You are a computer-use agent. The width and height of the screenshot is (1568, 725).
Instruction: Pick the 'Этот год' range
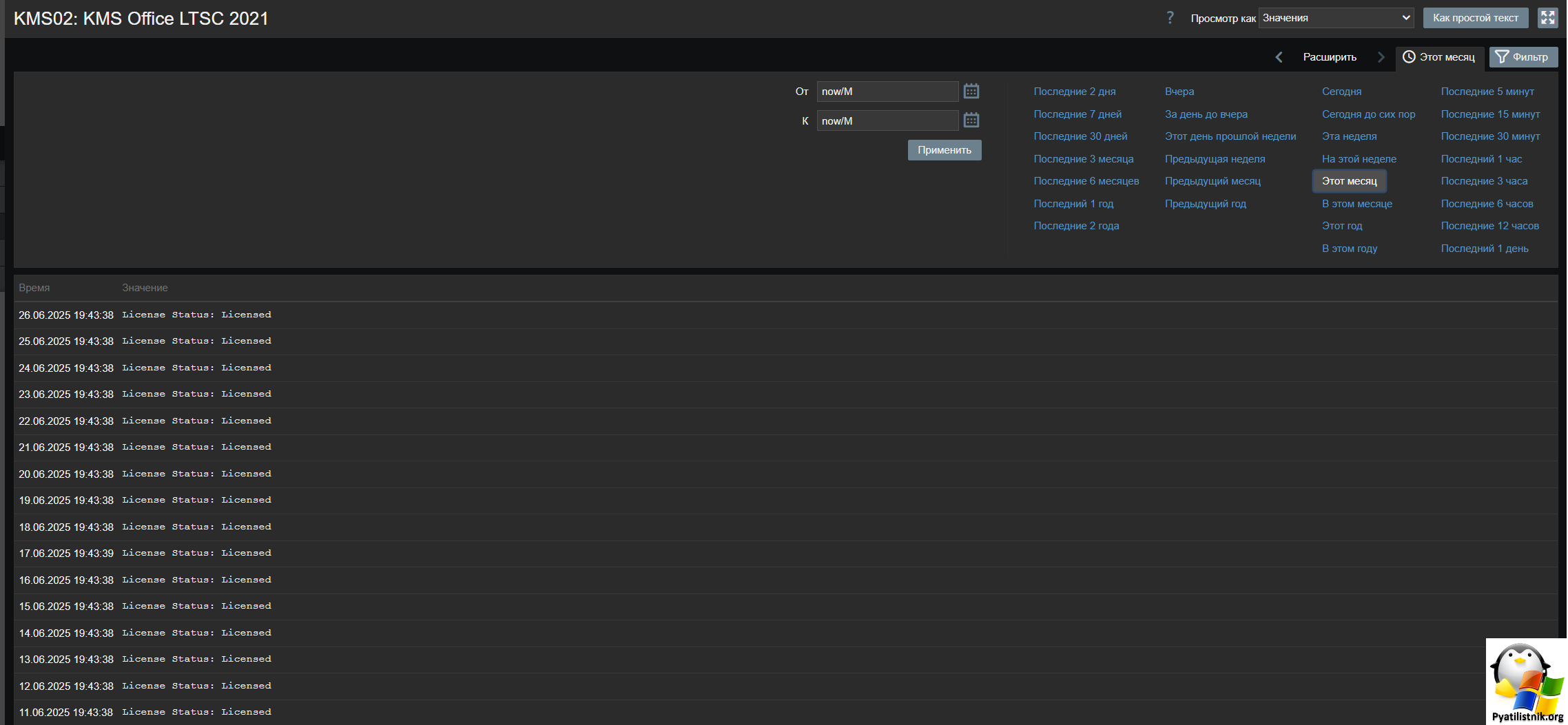click(x=1342, y=226)
